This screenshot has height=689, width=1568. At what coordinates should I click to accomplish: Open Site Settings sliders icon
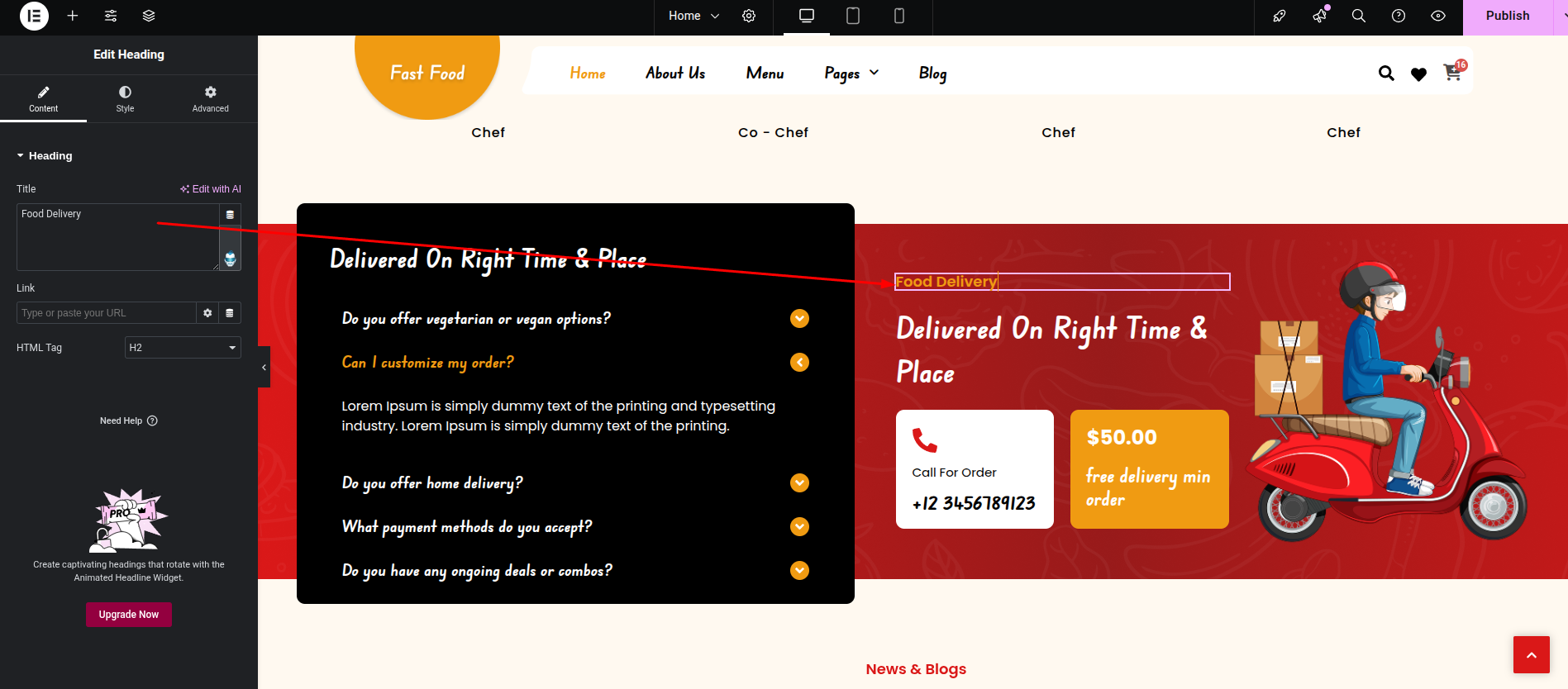111,16
